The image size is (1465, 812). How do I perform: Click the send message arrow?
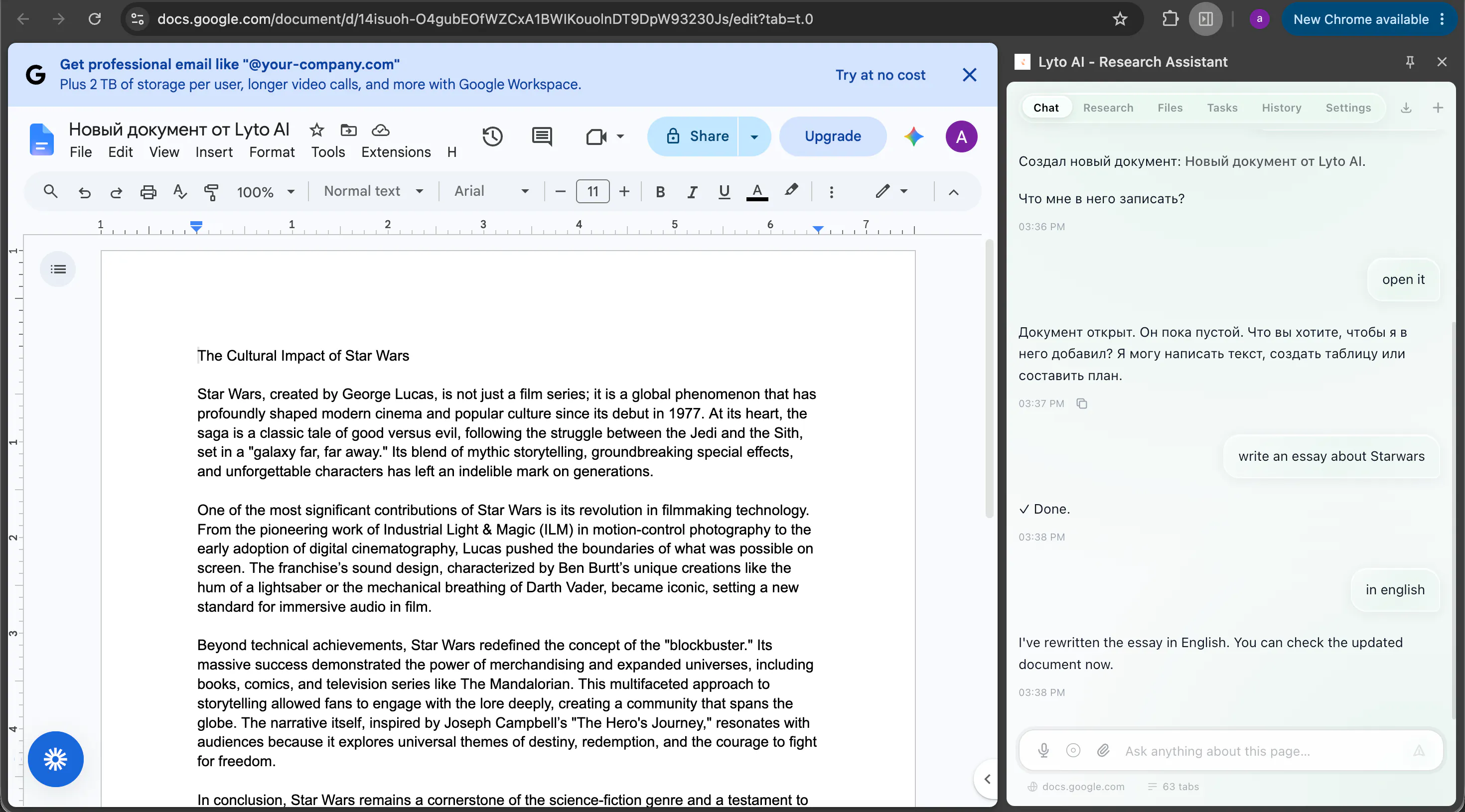tap(1419, 751)
